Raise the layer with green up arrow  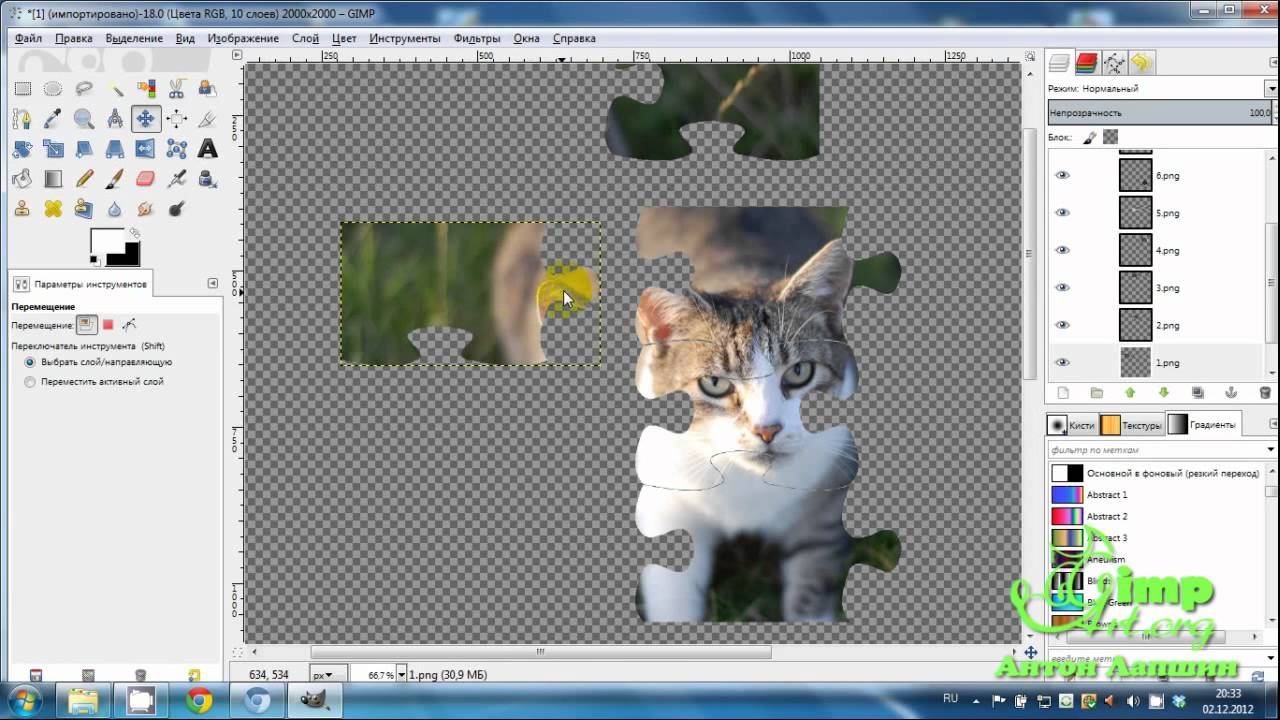click(1130, 393)
